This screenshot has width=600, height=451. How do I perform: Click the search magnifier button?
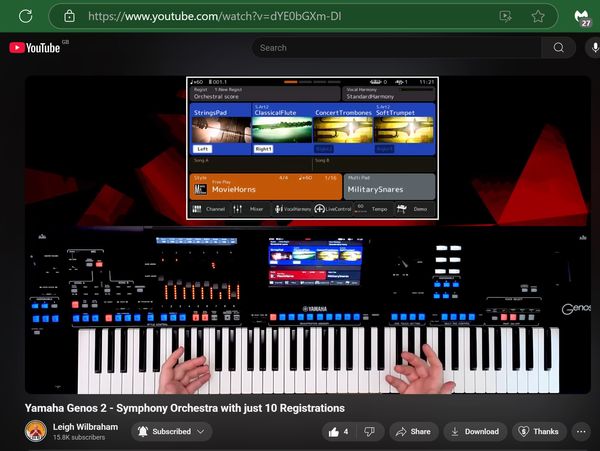click(x=559, y=47)
